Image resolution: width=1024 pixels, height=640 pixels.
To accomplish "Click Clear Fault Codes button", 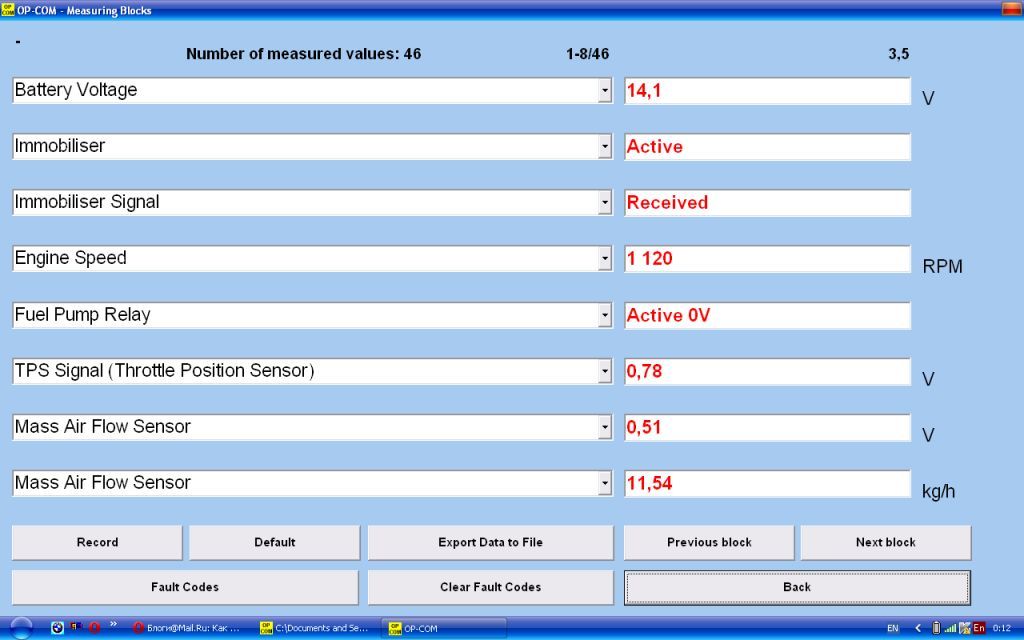I will click(x=490, y=587).
